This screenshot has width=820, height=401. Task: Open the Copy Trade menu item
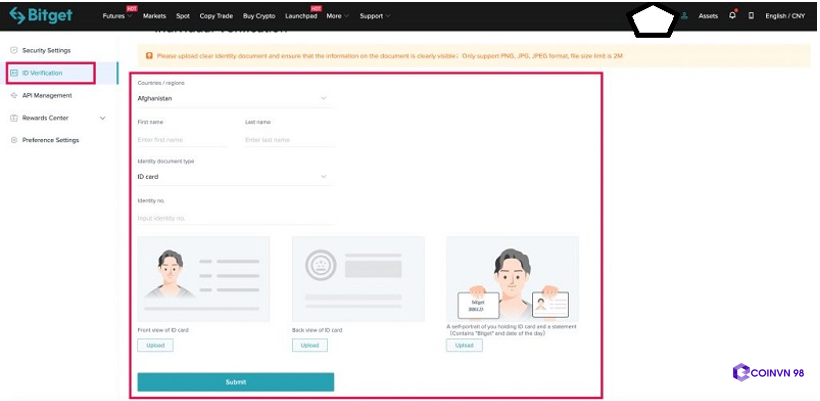click(x=216, y=17)
